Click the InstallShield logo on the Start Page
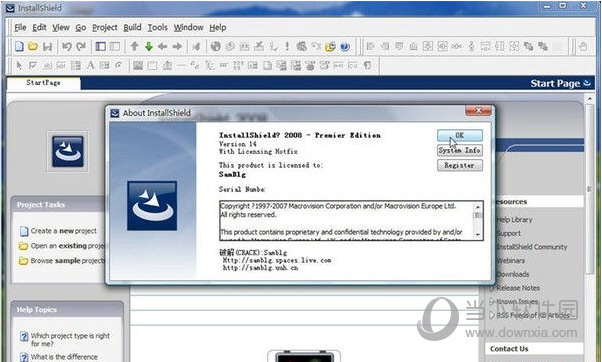602x362 pixels. pyautogui.click(x=68, y=151)
